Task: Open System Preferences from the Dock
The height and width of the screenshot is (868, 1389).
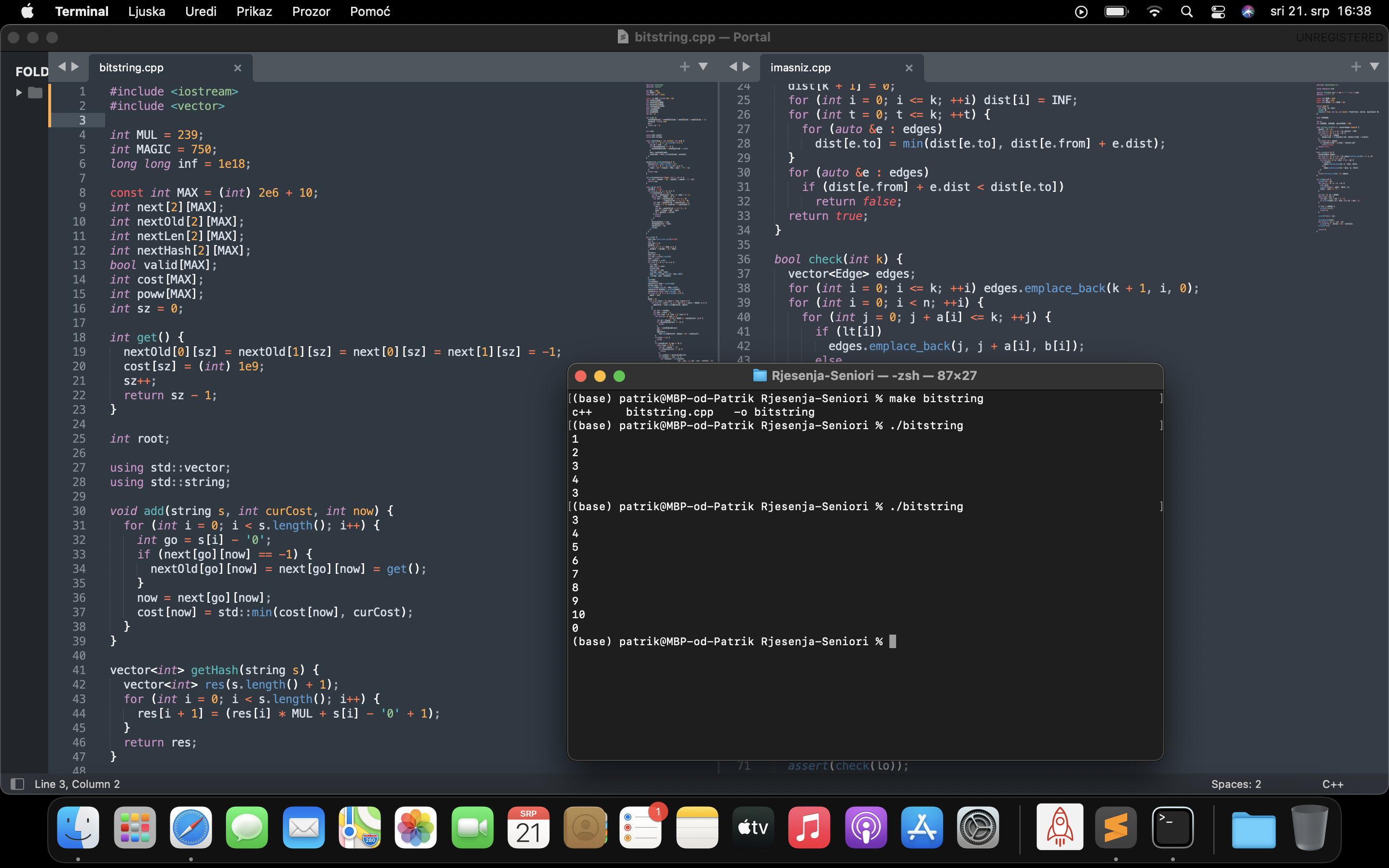Action: click(x=977, y=827)
